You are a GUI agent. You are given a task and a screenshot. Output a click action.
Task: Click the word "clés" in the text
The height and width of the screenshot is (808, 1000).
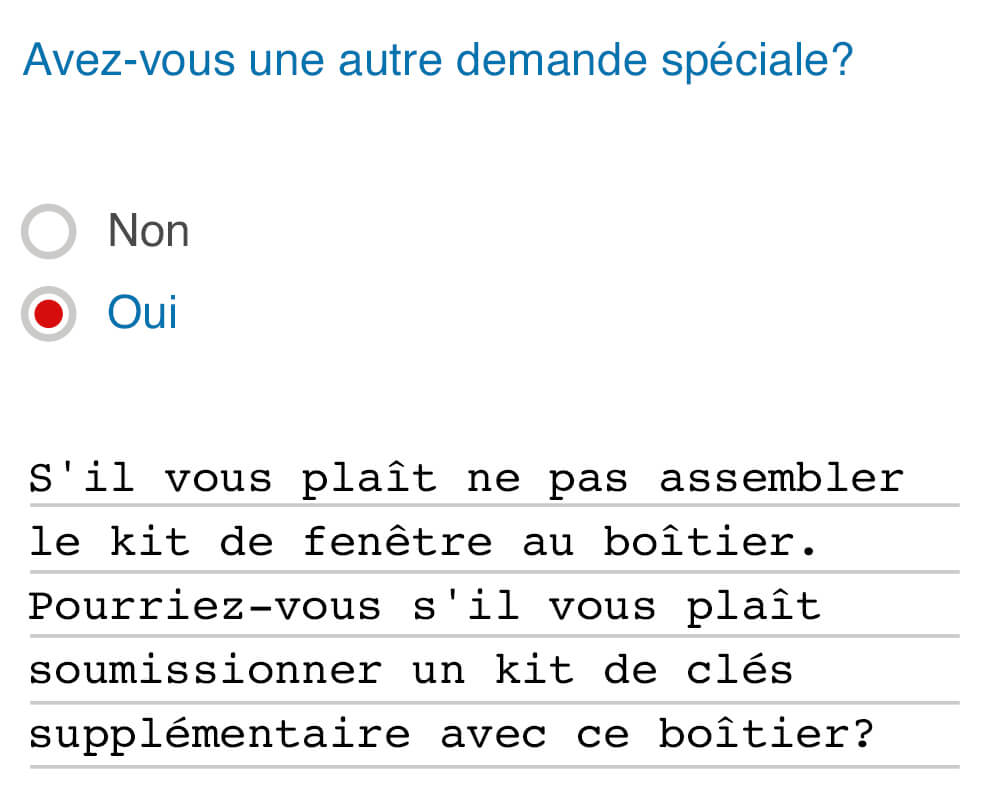pos(739,671)
